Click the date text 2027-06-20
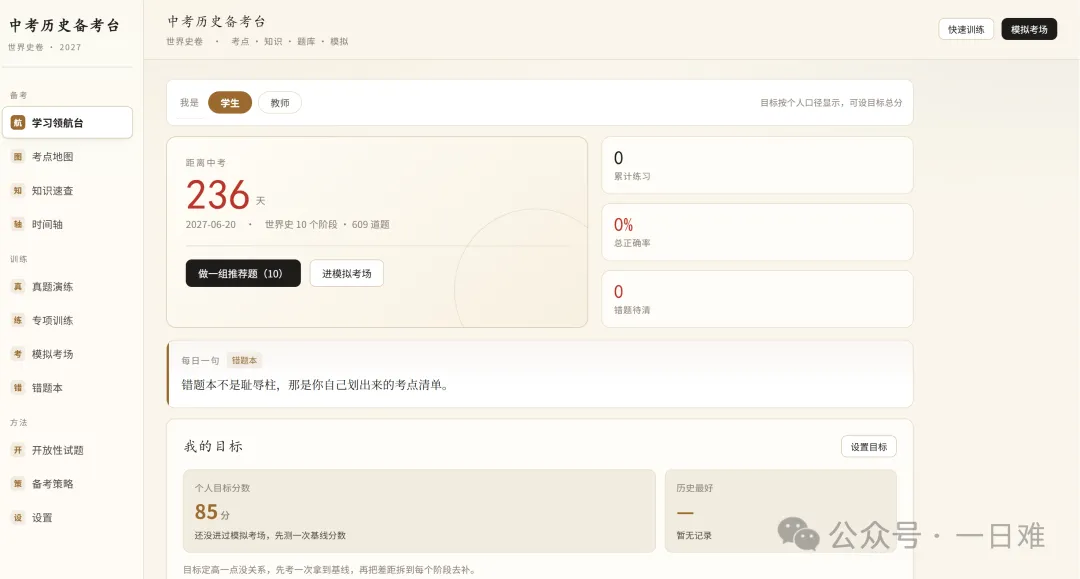 click(211, 224)
